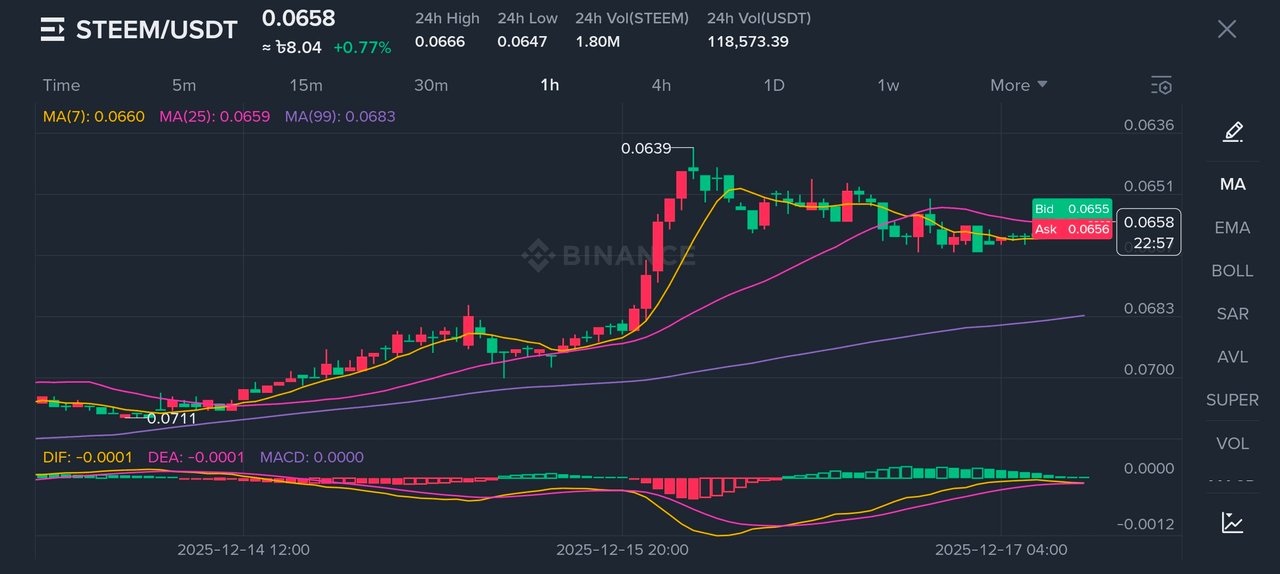1280x574 pixels.
Task: Open the chart type line icon
Action: [x=1233, y=522]
